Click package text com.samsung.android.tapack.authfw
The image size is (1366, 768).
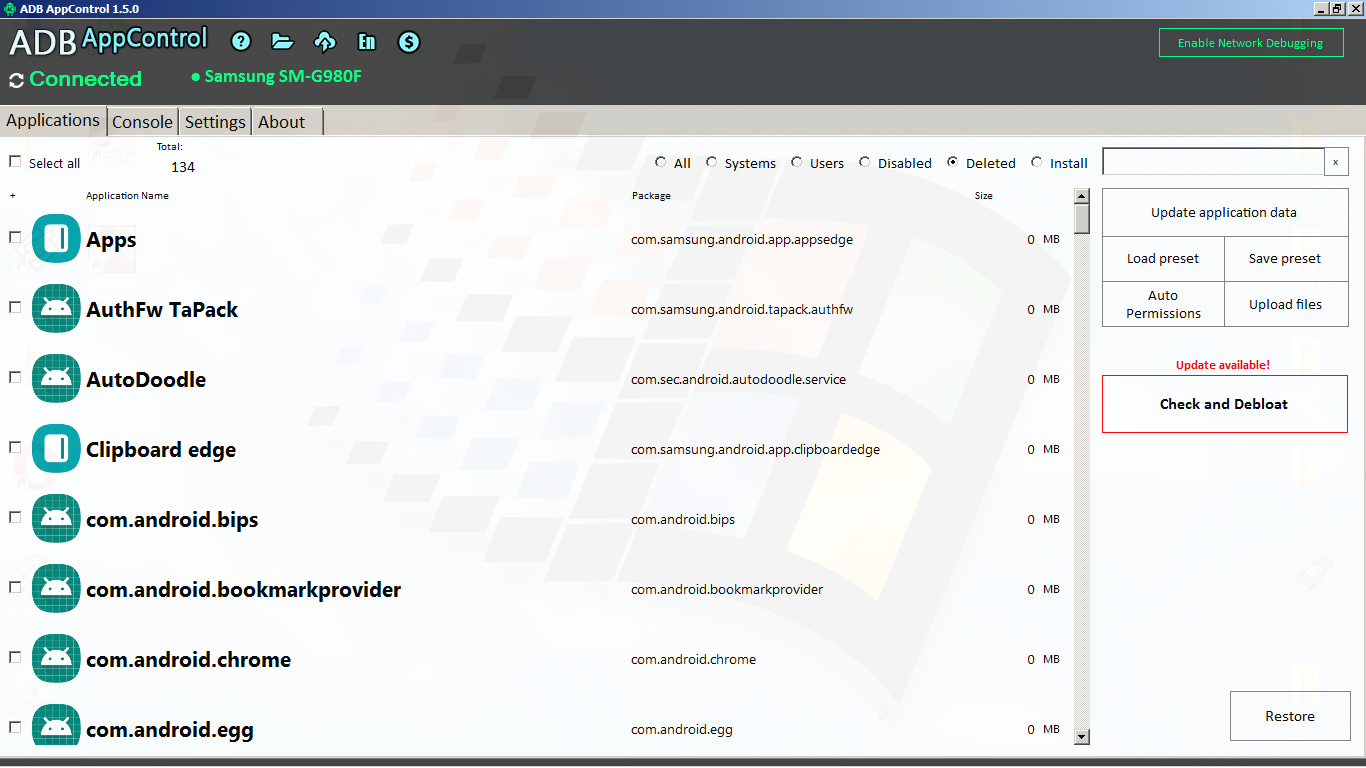742,310
